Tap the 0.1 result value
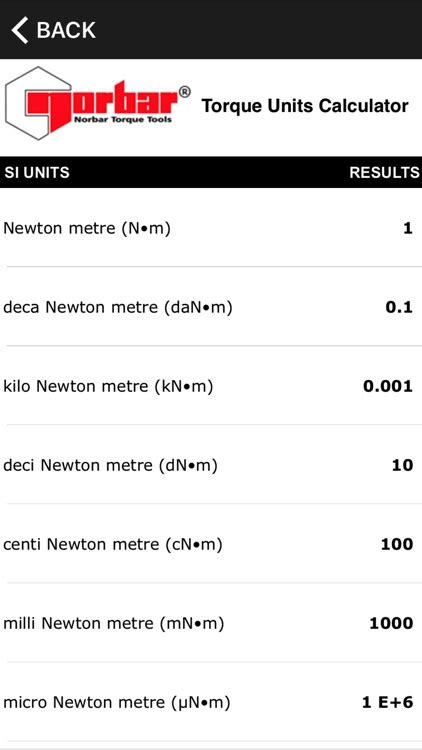Image resolution: width=422 pixels, height=750 pixels. [399, 307]
